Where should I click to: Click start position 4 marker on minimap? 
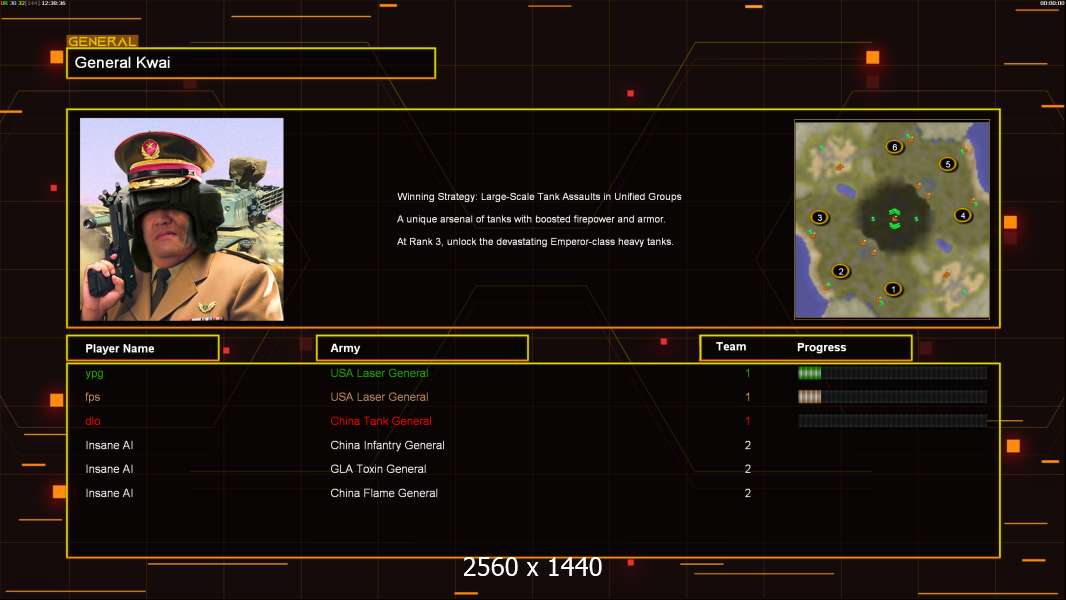963,215
